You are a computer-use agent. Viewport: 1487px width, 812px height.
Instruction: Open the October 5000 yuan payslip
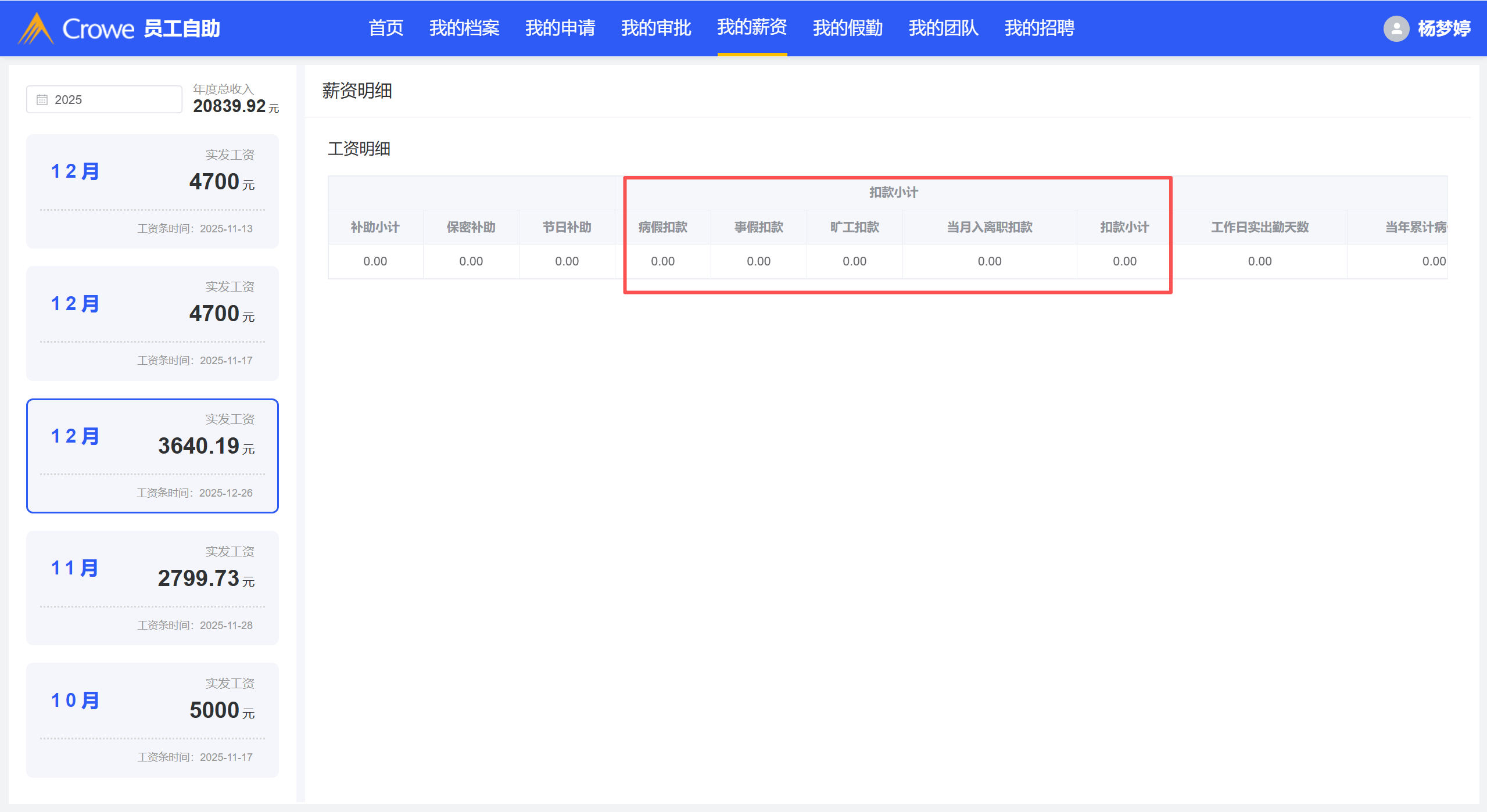(x=152, y=720)
